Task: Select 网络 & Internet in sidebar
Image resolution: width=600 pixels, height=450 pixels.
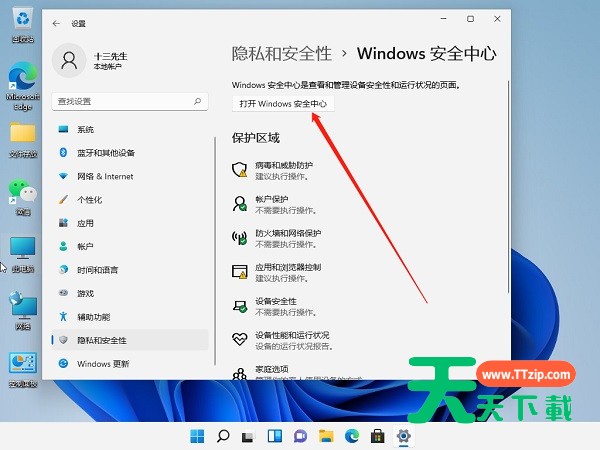Action: [105, 176]
